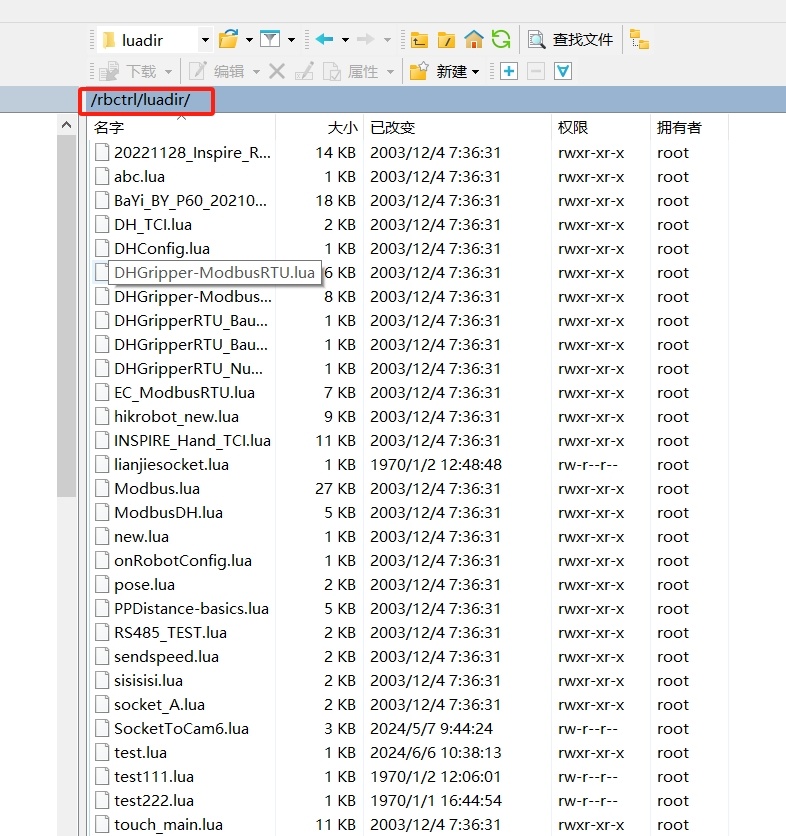This screenshot has height=836, width=786.
Task: Sort by 大小 column header
Action: coord(342,127)
